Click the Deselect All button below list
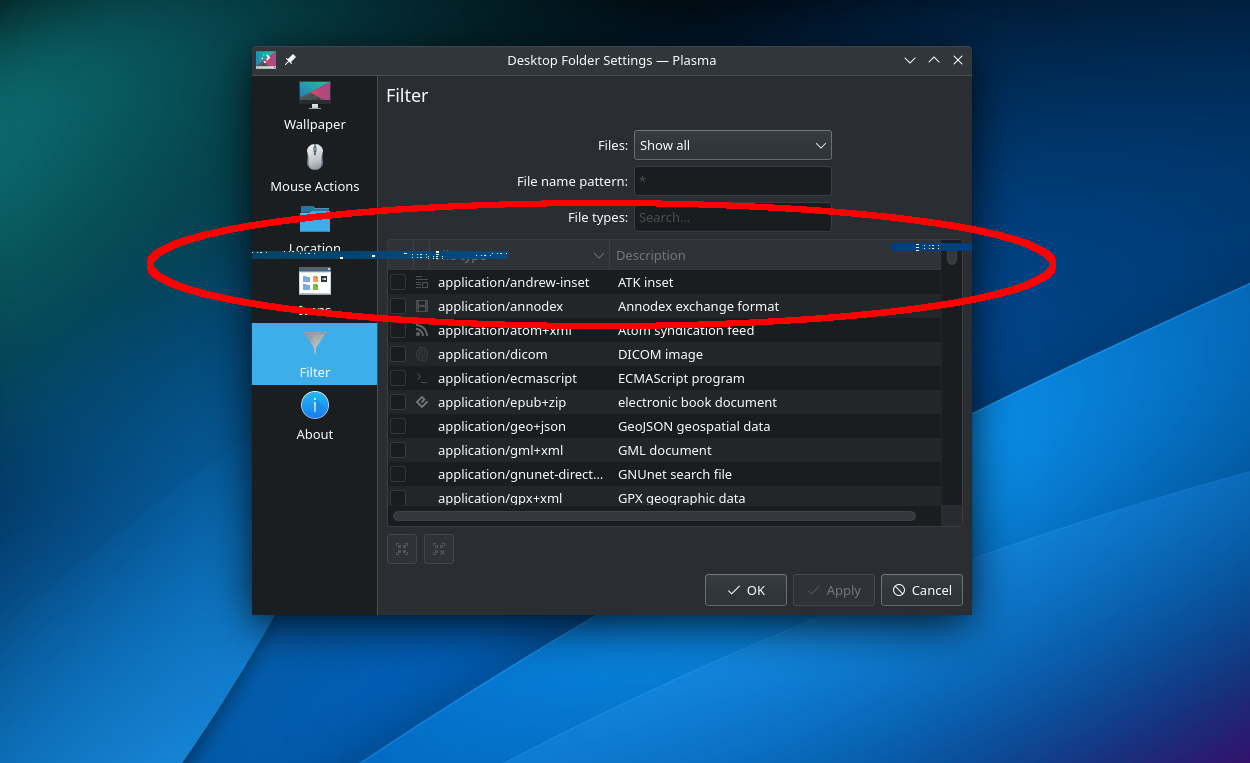Image resolution: width=1250 pixels, height=763 pixels. [439, 549]
